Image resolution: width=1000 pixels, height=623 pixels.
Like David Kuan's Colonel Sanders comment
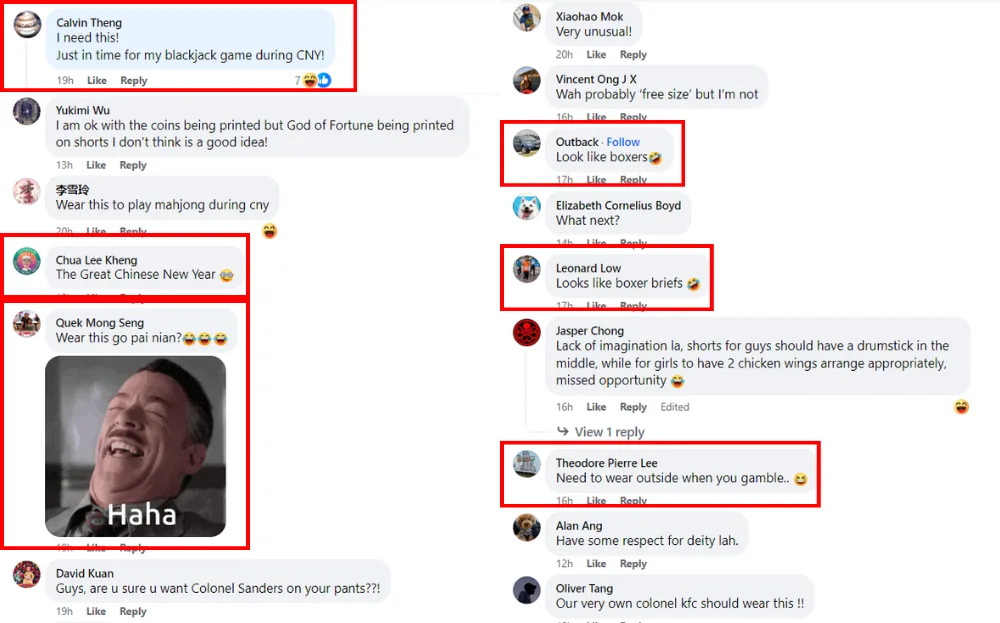96,611
